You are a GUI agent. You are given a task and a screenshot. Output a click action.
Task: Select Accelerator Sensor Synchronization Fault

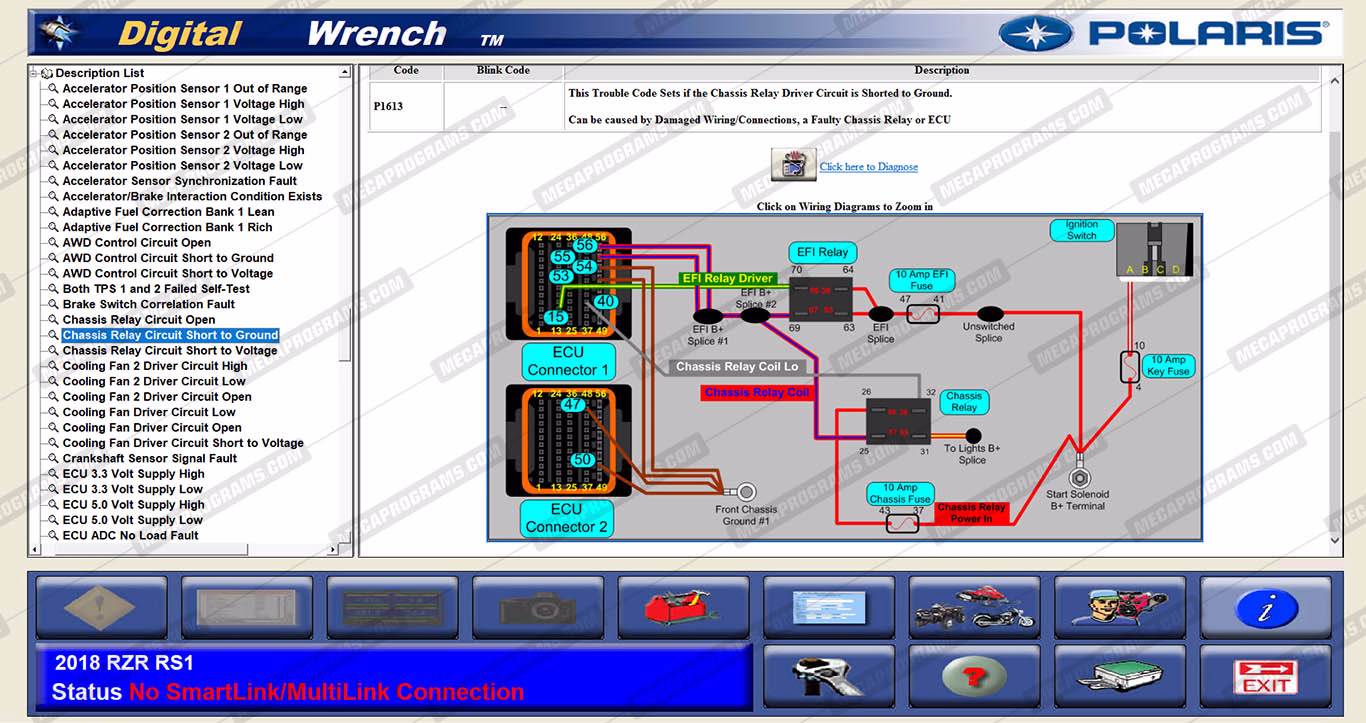[180, 181]
